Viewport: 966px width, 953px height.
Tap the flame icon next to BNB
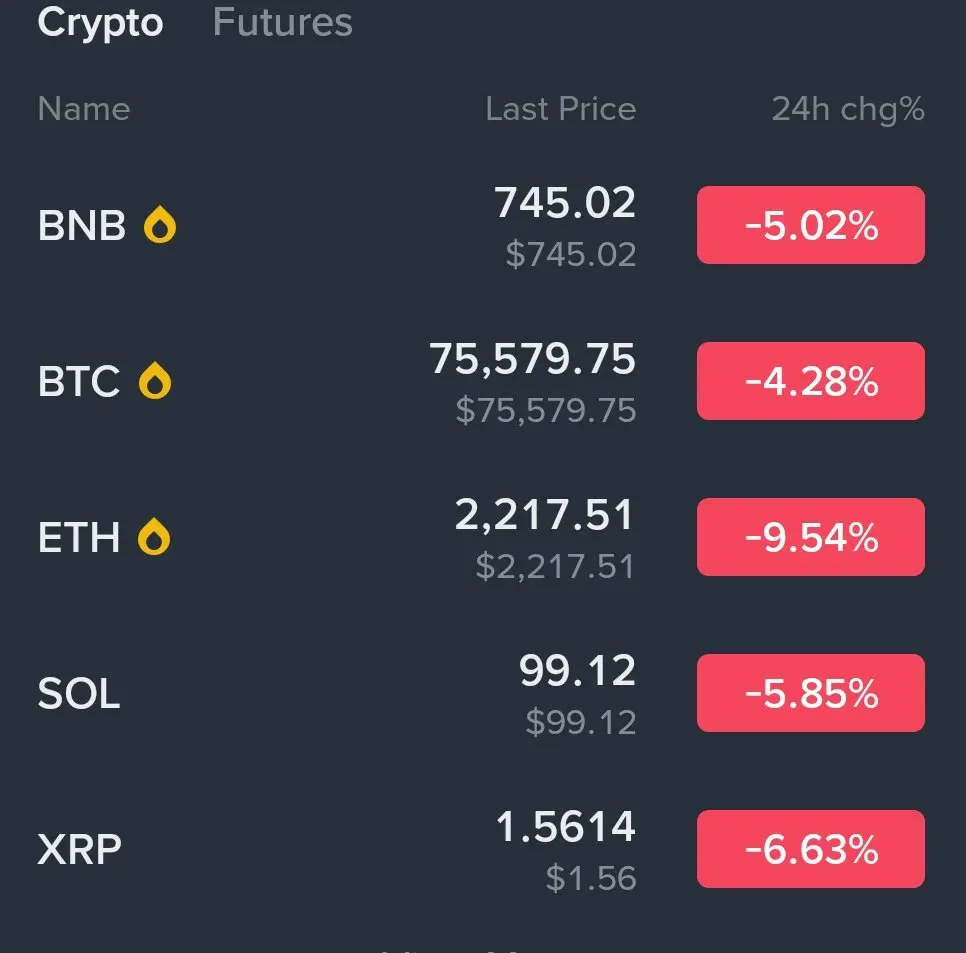[x=160, y=226]
